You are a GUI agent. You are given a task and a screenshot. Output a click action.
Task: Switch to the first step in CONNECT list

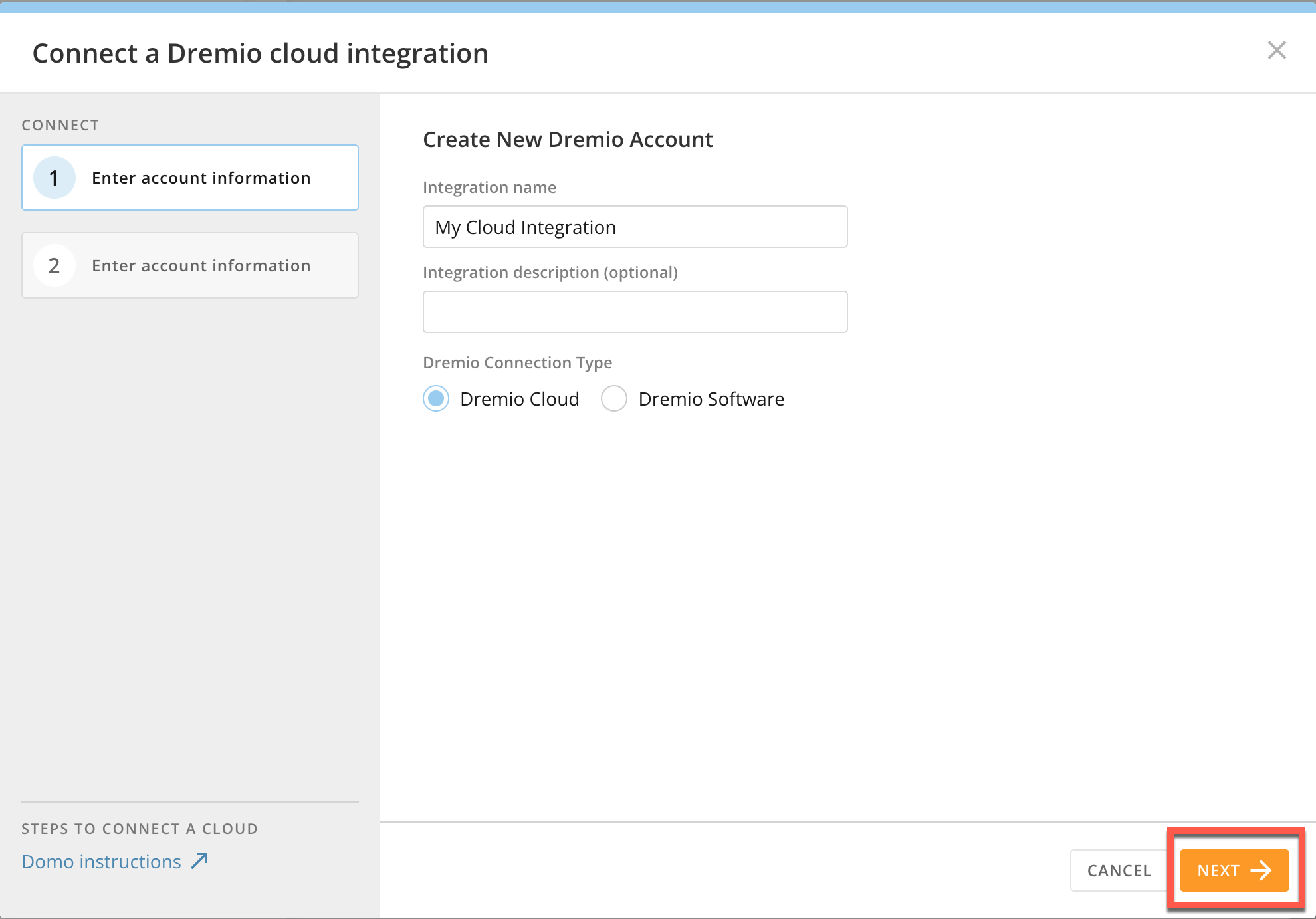[189, 178]
